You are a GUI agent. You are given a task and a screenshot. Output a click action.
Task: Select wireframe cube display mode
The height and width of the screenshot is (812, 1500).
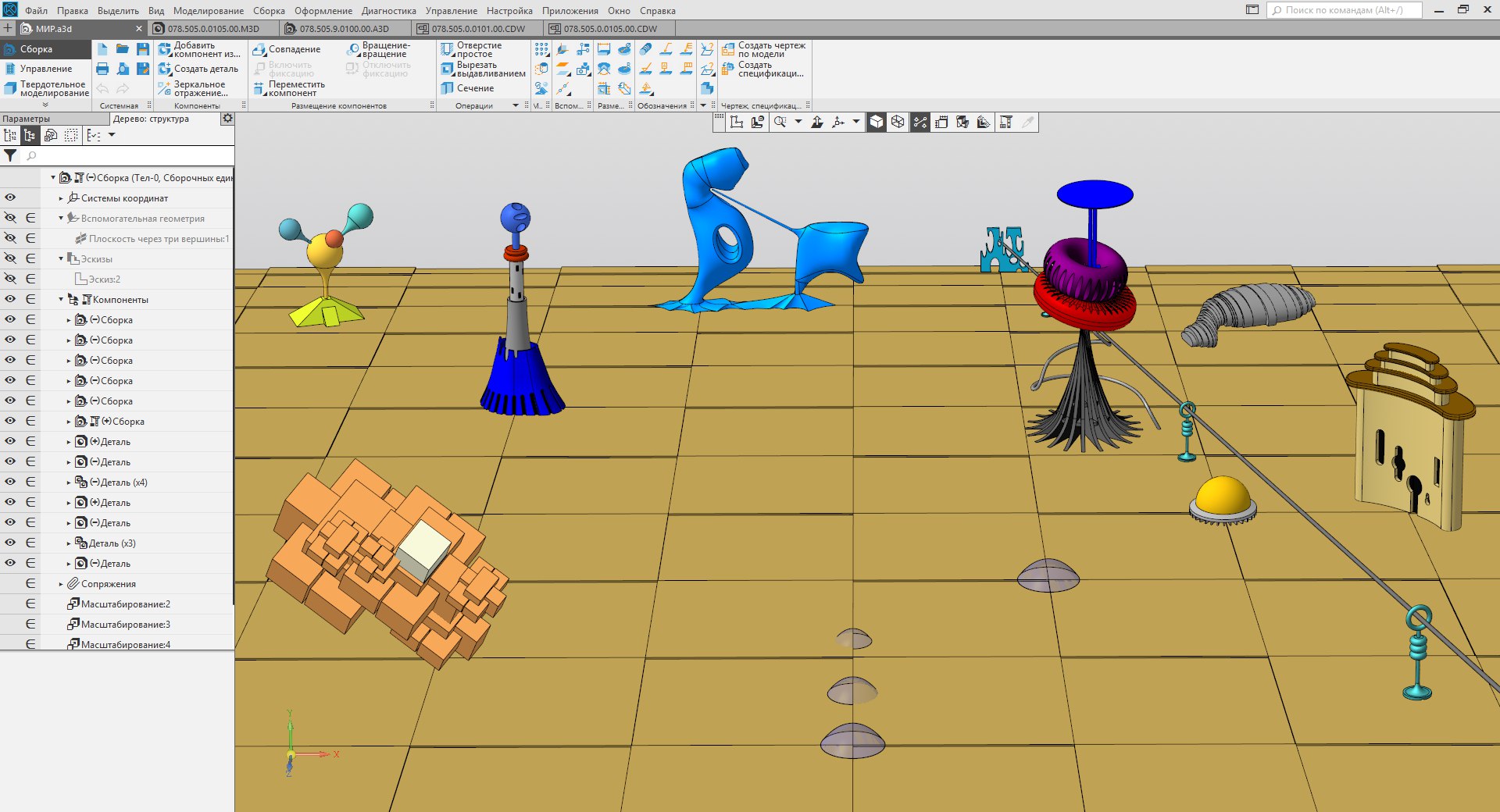coord(898,122)
